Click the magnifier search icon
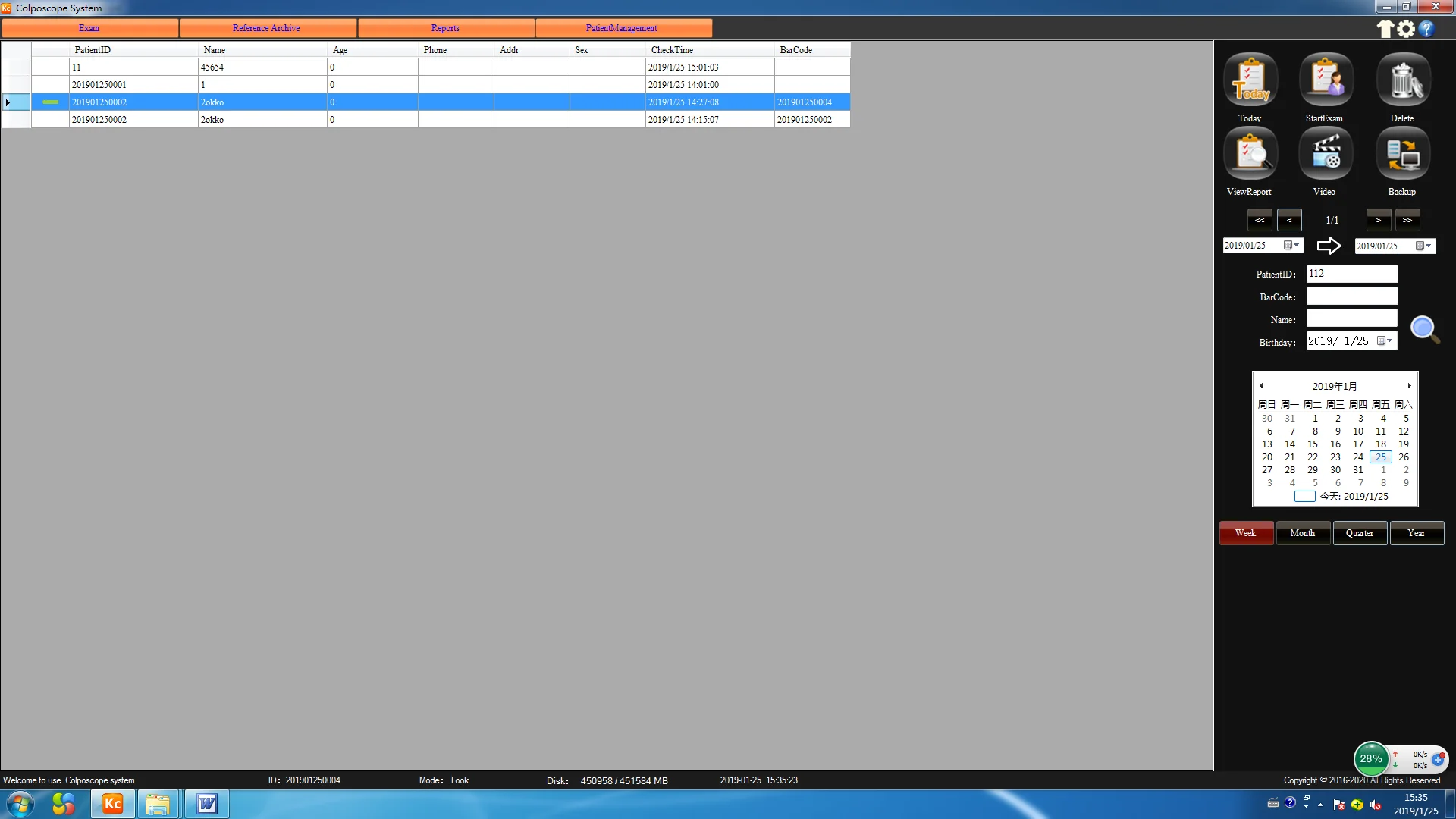Viewport: 1456px width, 819px height. coord(1424,329)
